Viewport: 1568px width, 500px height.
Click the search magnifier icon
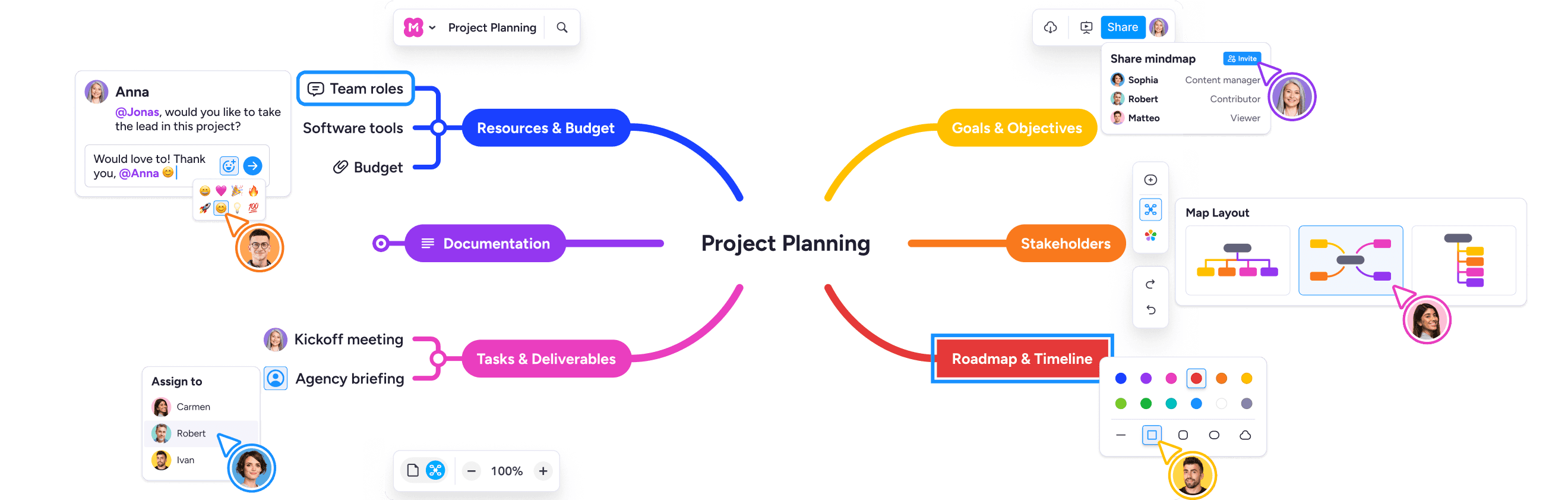(562, 27)
